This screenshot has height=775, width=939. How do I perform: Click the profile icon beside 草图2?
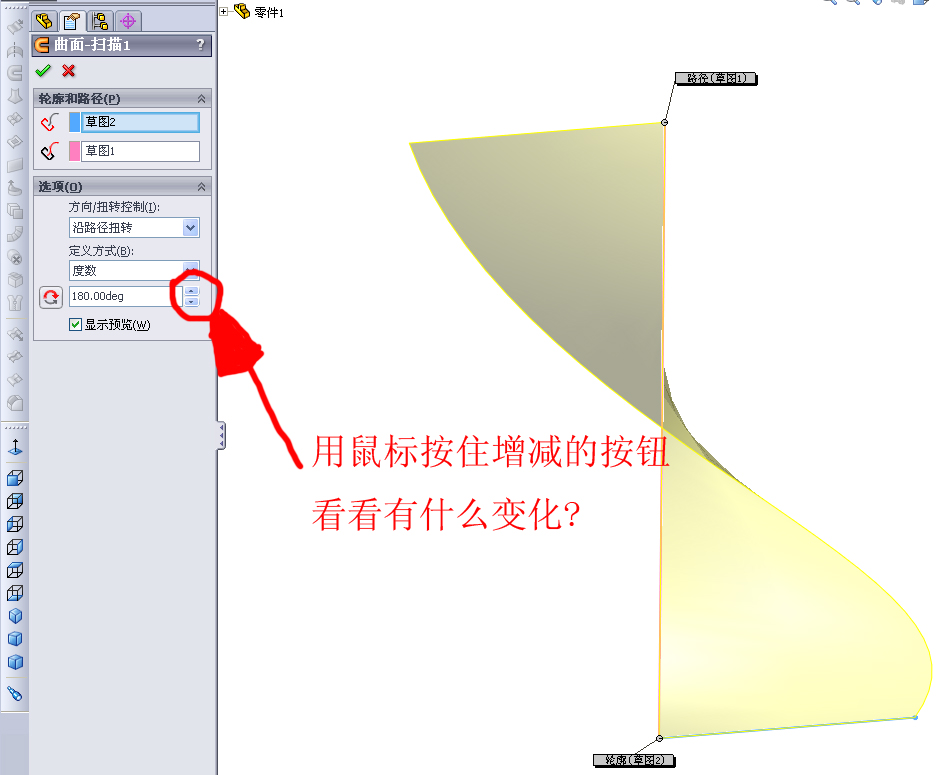[x=50, y=122]
